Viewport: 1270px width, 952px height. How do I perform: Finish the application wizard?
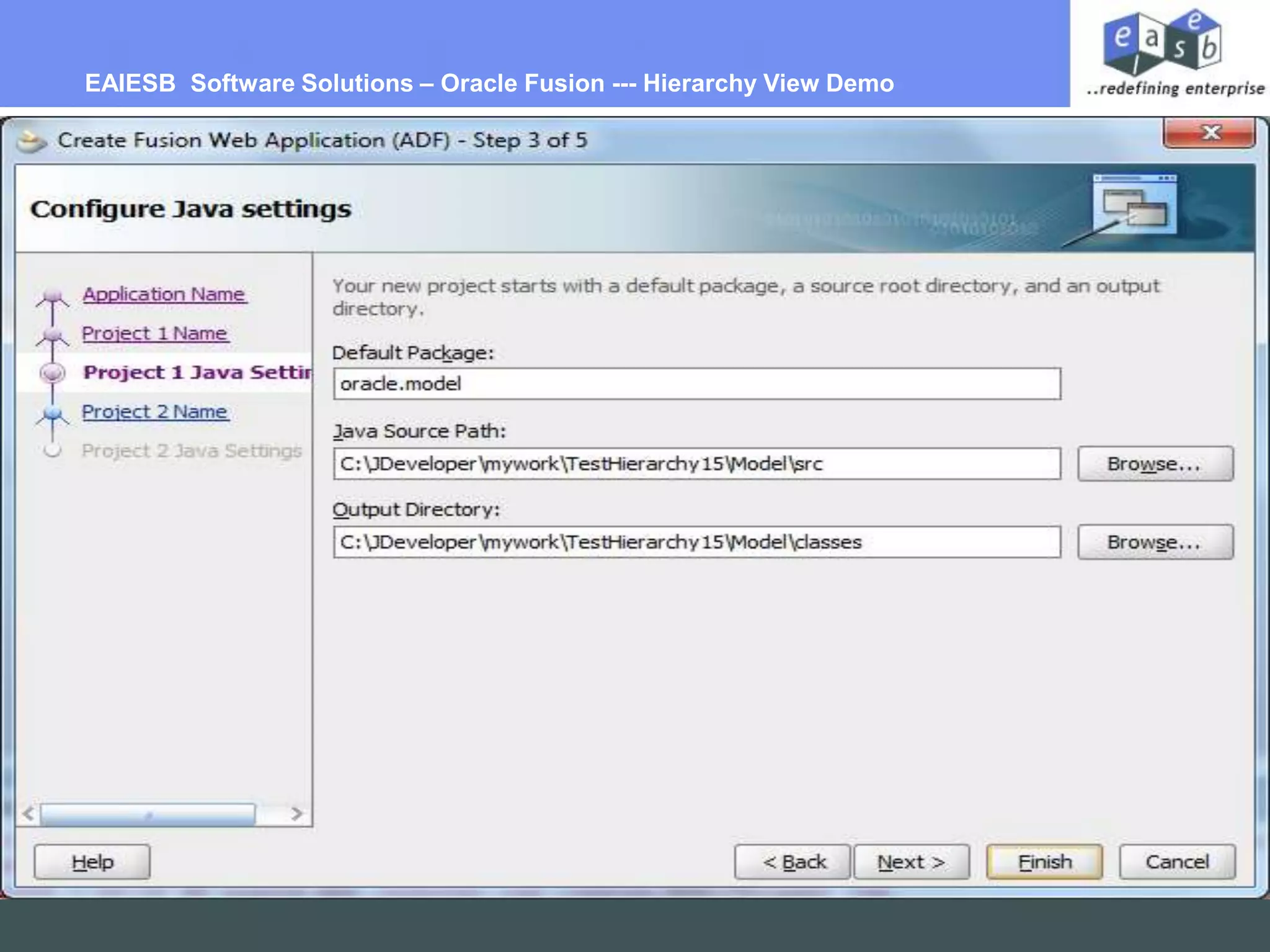(1045, 862)
